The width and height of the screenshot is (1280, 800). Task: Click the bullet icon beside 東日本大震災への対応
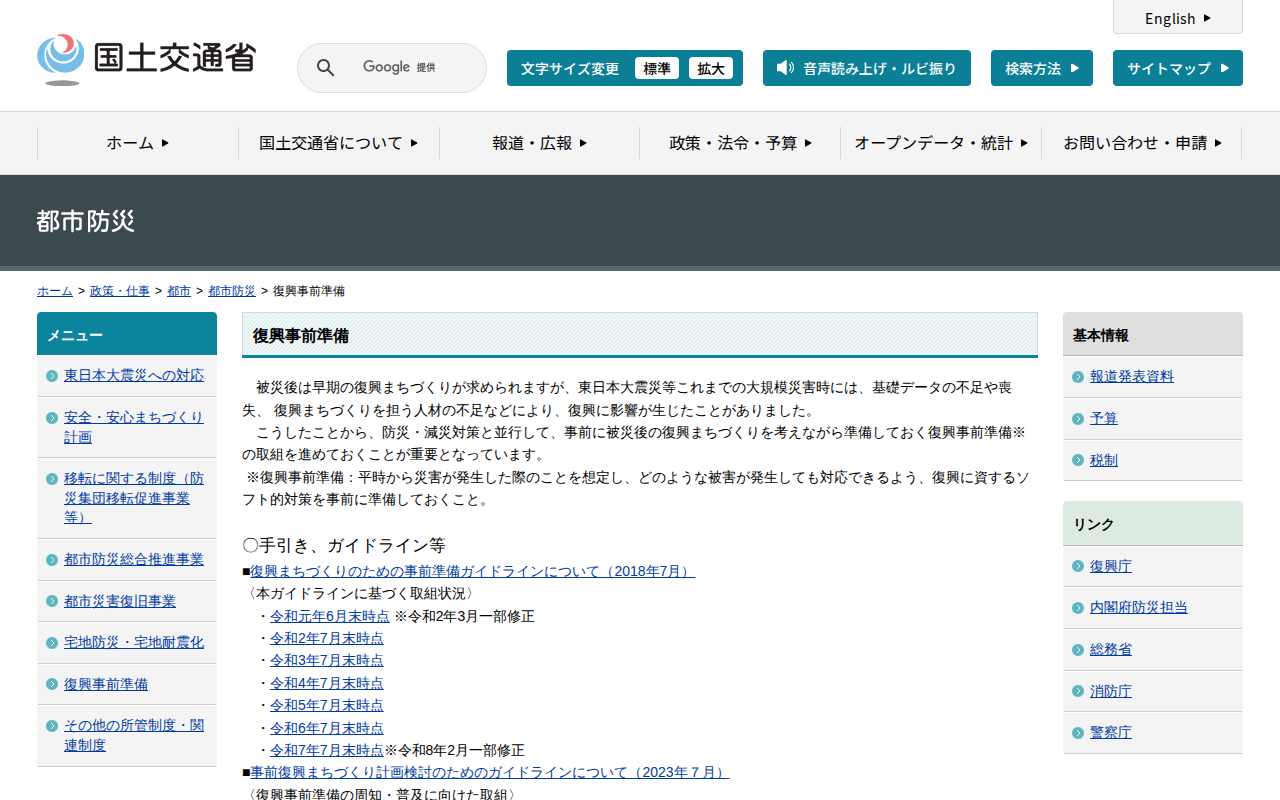coord(52,376)
